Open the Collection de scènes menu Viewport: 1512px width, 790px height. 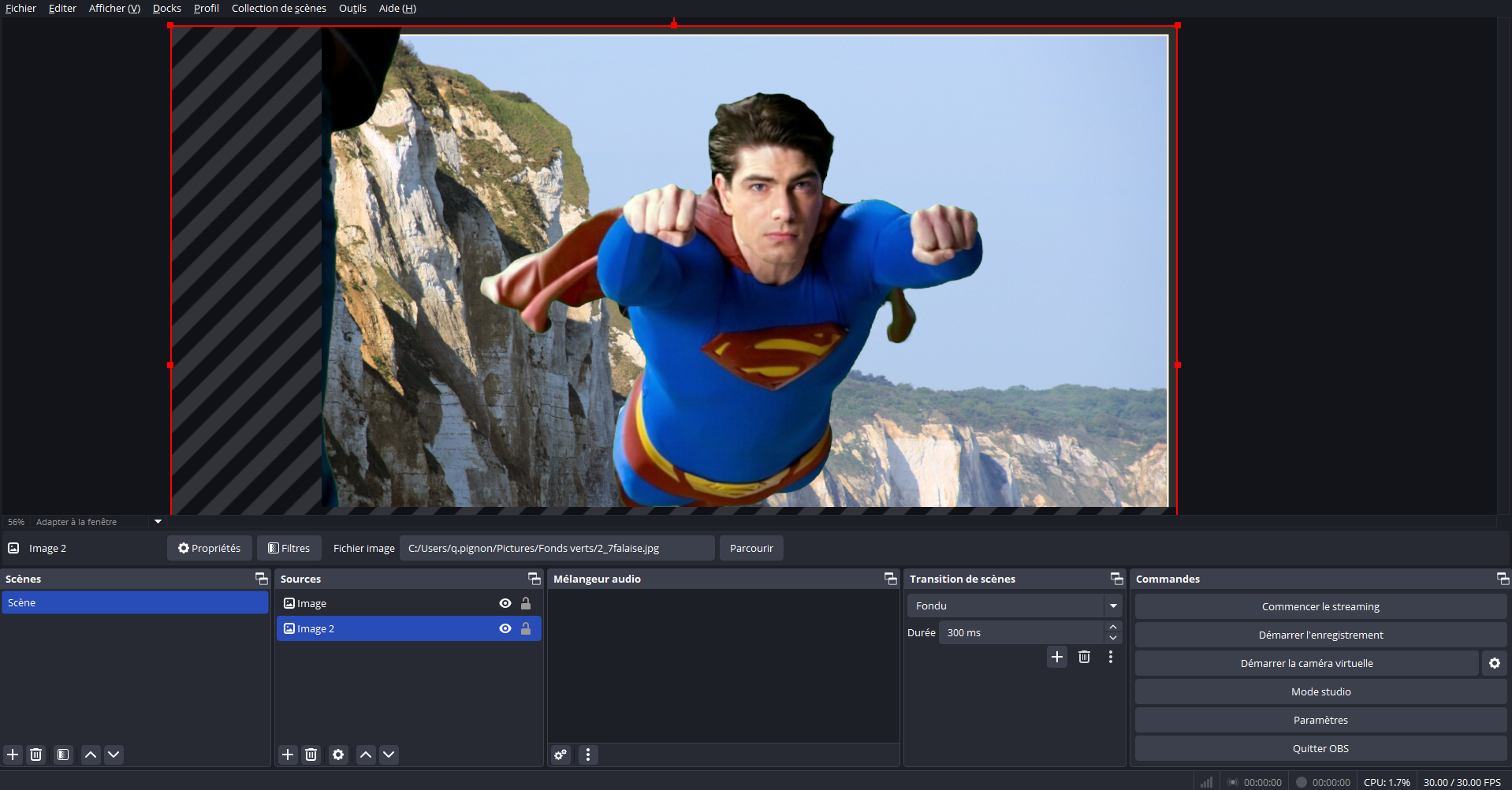click(279, 8)
